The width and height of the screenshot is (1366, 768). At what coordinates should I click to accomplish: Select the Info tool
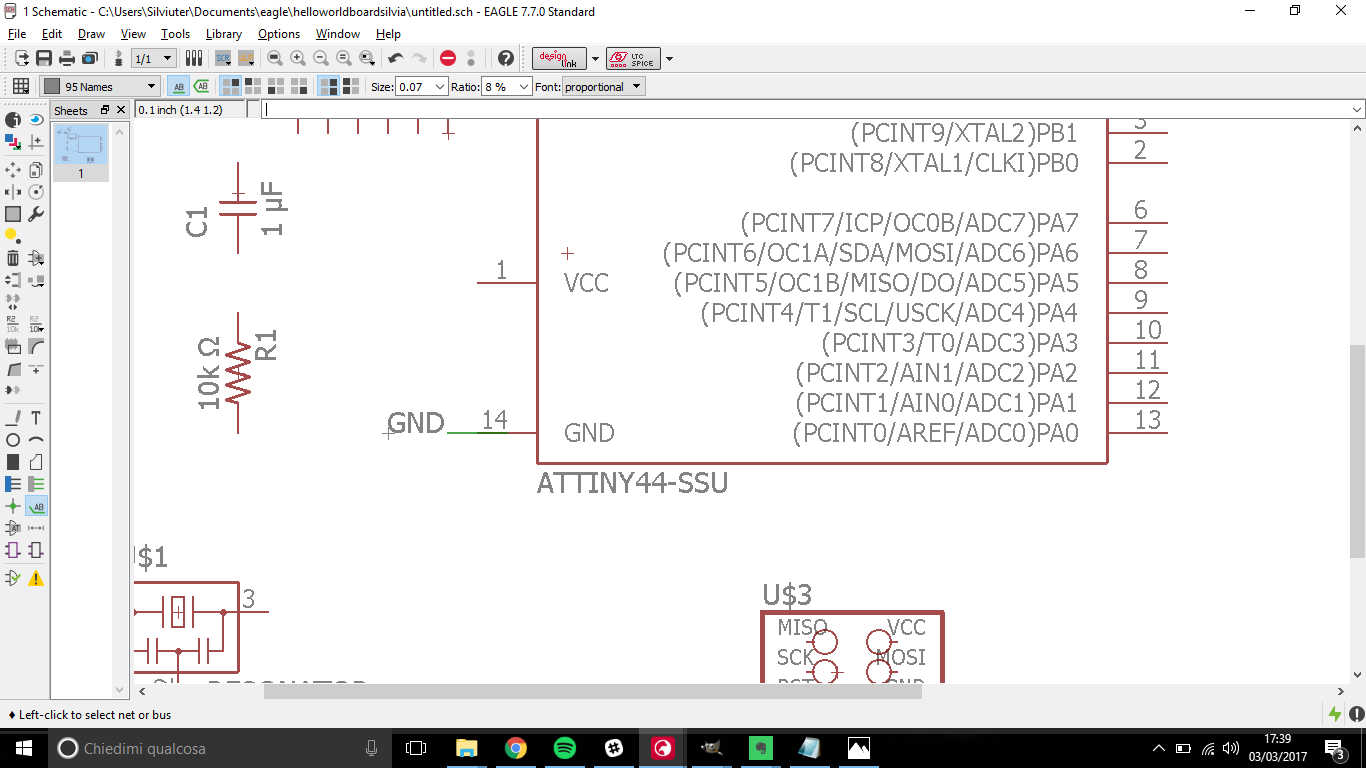coord(13,119)
